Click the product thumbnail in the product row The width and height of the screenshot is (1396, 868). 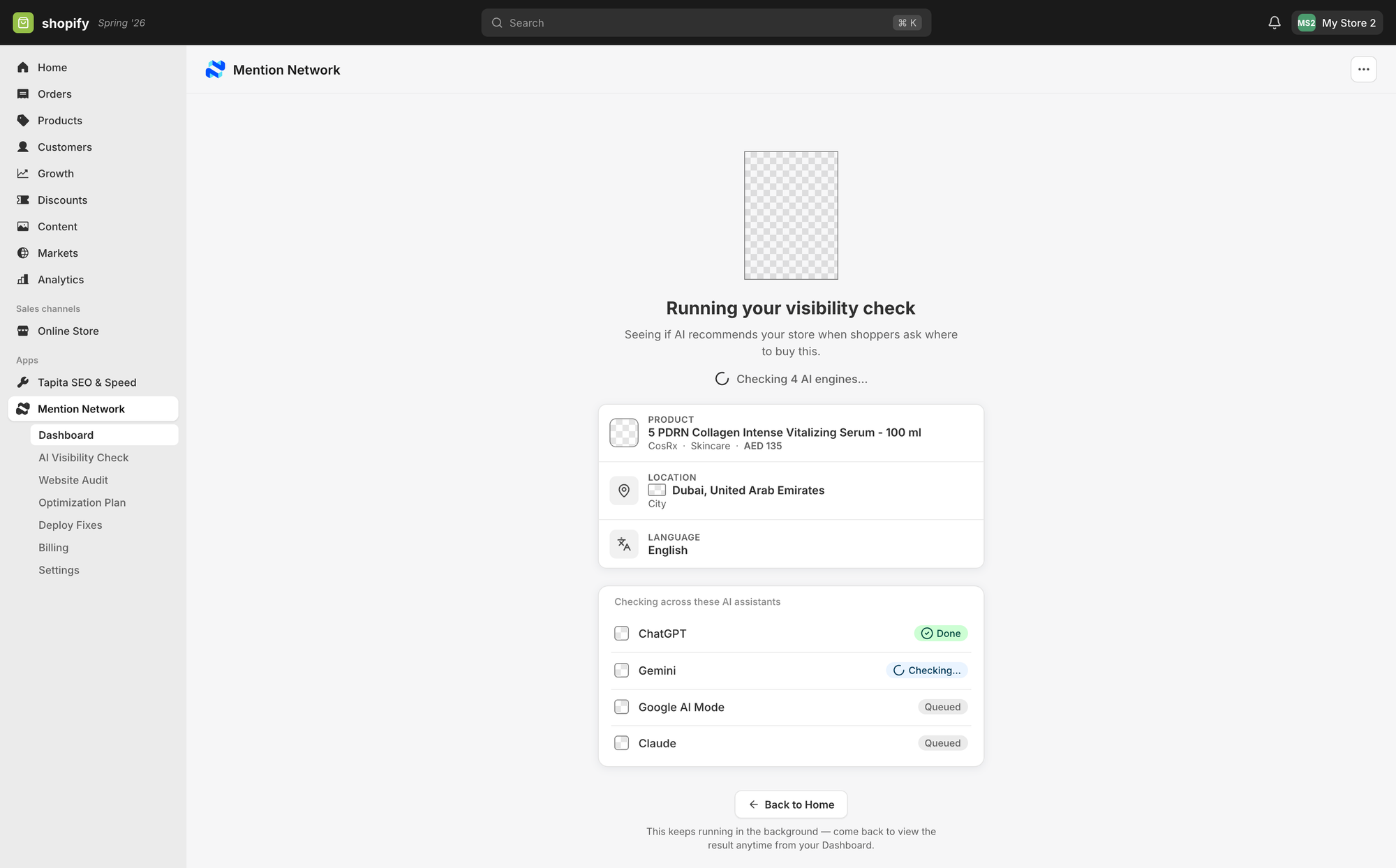624,433
